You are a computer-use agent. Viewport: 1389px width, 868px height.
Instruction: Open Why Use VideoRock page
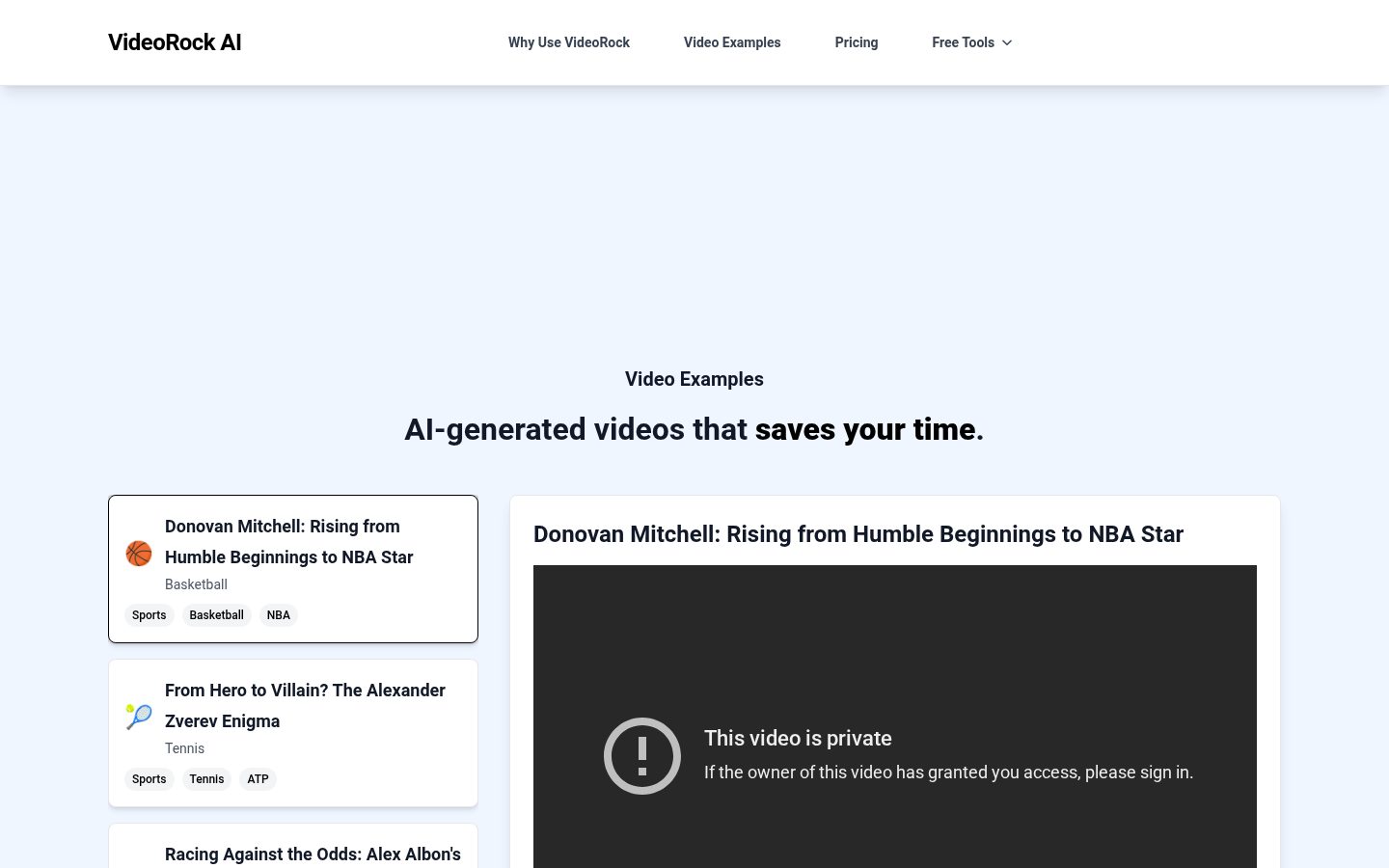[x=569, y=42]
